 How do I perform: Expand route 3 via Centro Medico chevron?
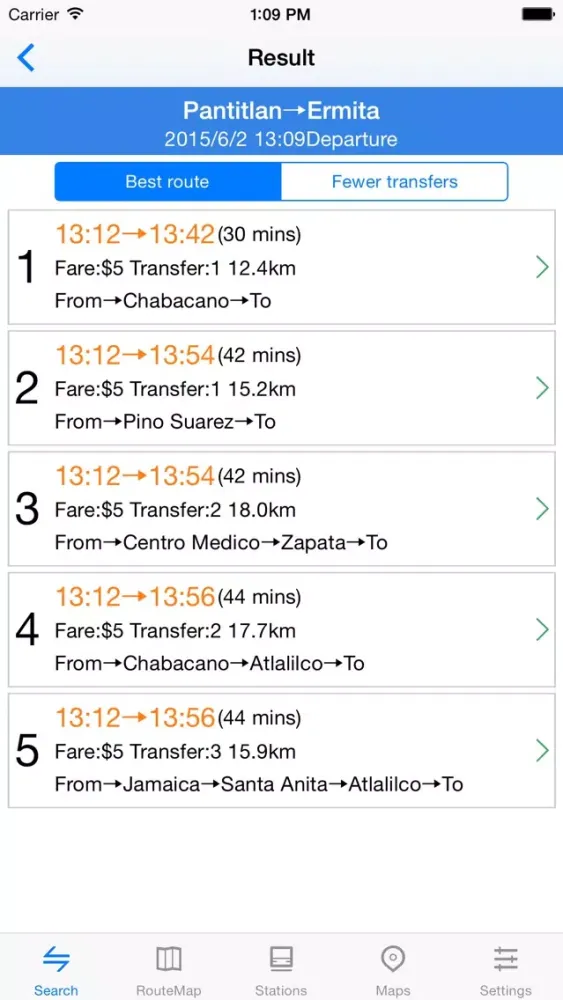[x=542, y=509]
